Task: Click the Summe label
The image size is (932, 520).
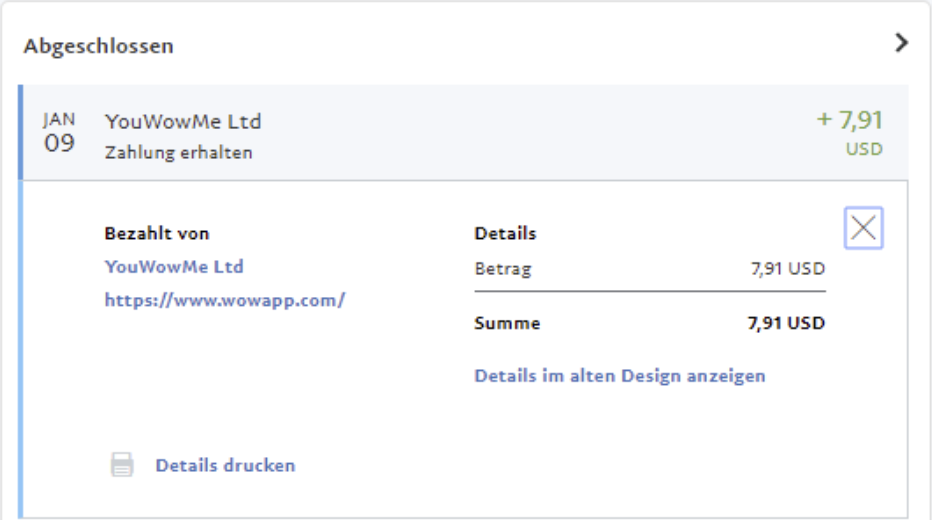Action: tap(507, 323)
